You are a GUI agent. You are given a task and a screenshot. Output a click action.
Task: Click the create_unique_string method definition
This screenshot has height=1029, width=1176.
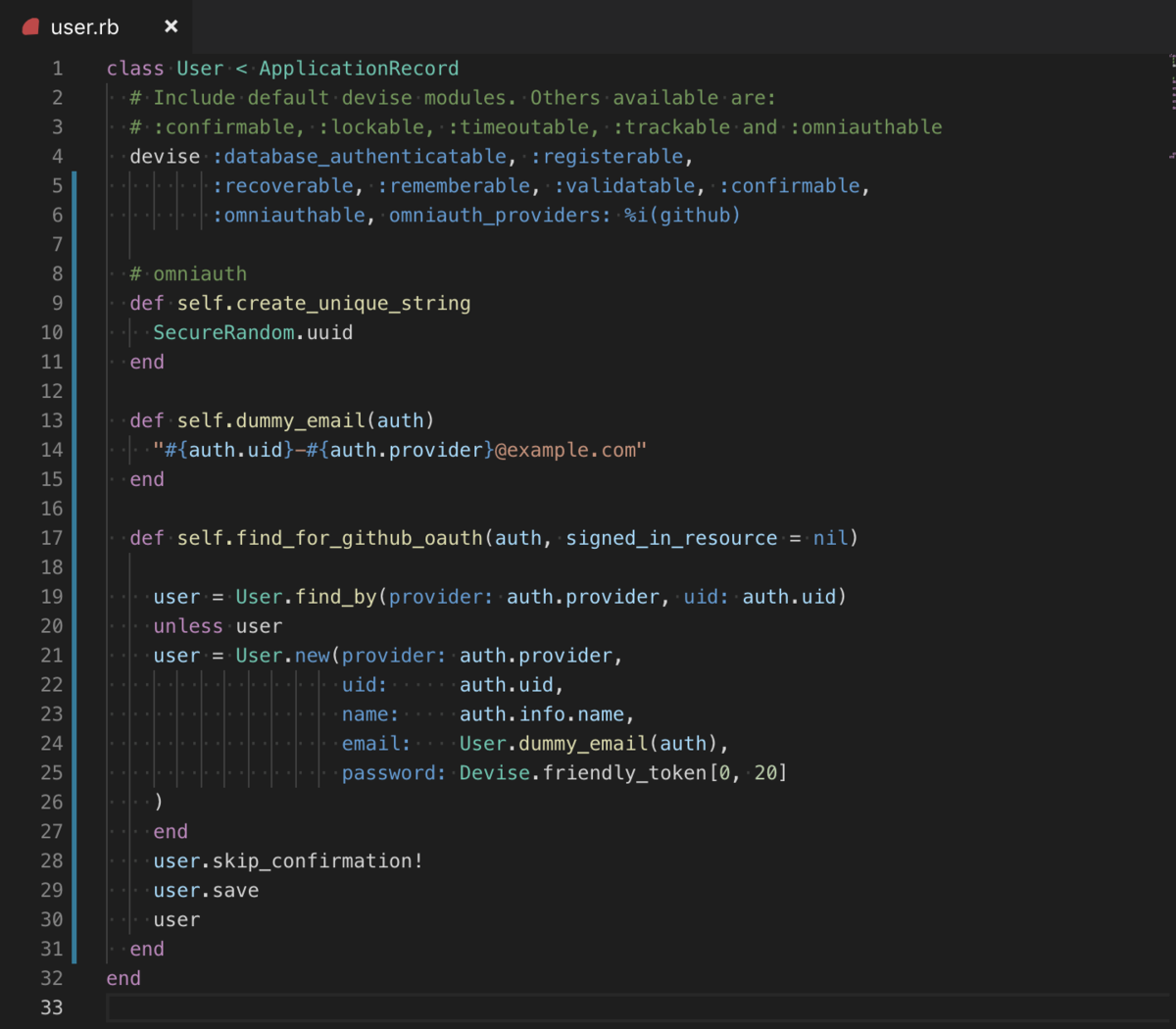tap(353, 303)
